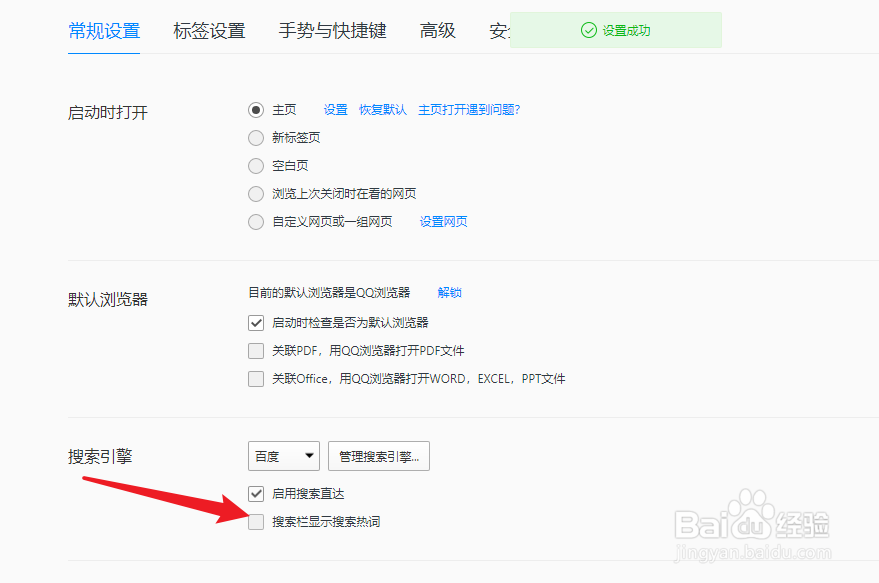Switch to the 常规设置 tab
The height and width of the screenshot is (583, 879).
[x=104, y=31]
